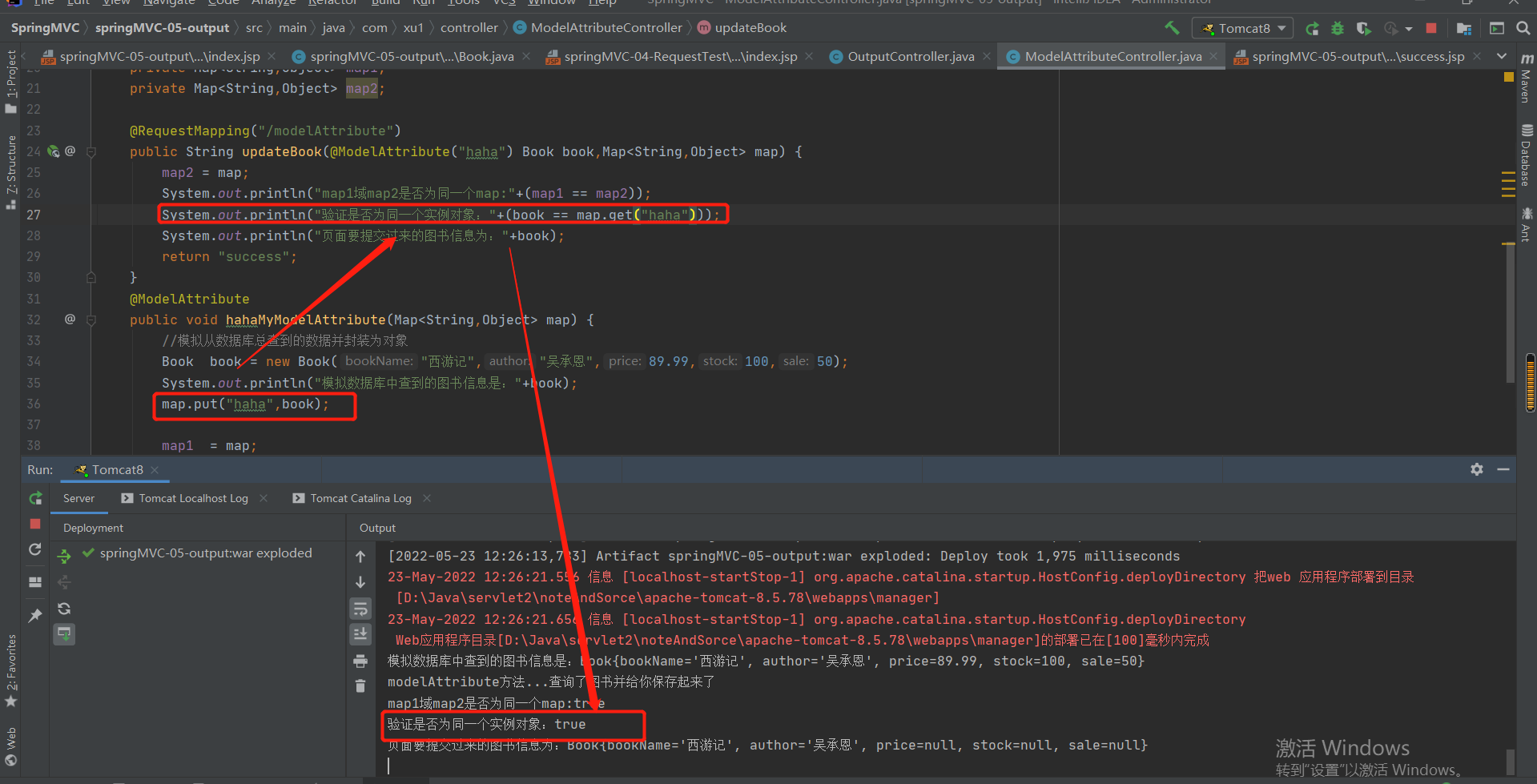Click Update application refresh icon in Run panel
Viewport: 1537px width, 784px height.
pos(35,549)
